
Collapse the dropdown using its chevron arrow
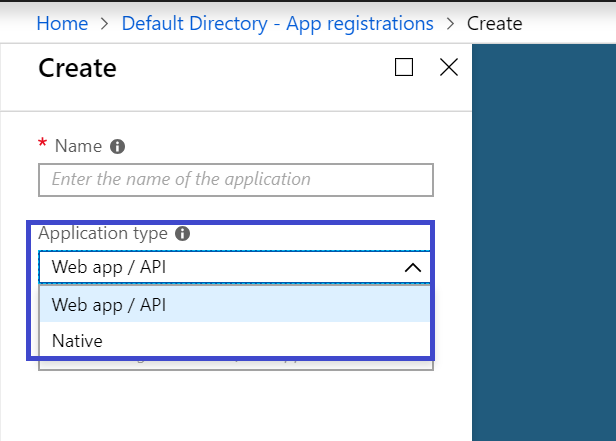(412, 267)
